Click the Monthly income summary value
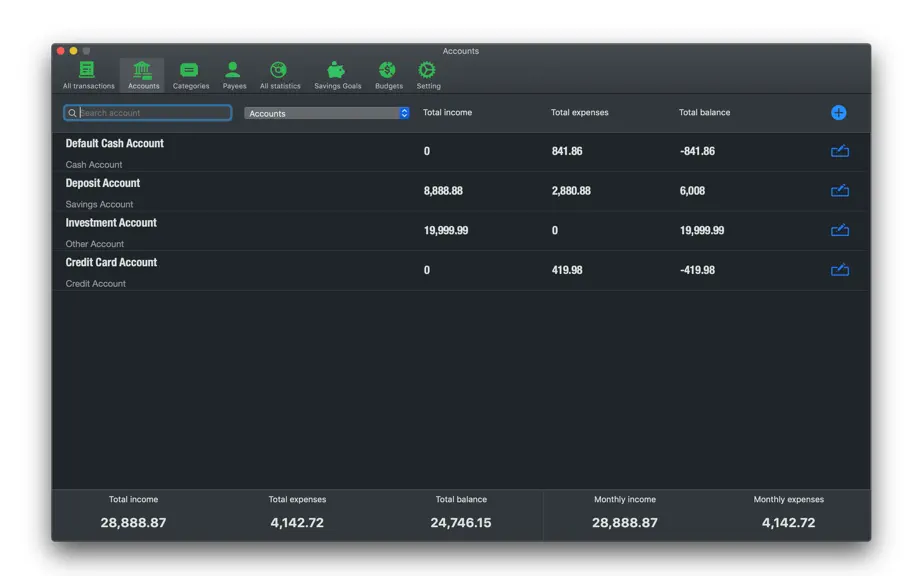The width and height of the screenshot is (922, 576). 624,523
